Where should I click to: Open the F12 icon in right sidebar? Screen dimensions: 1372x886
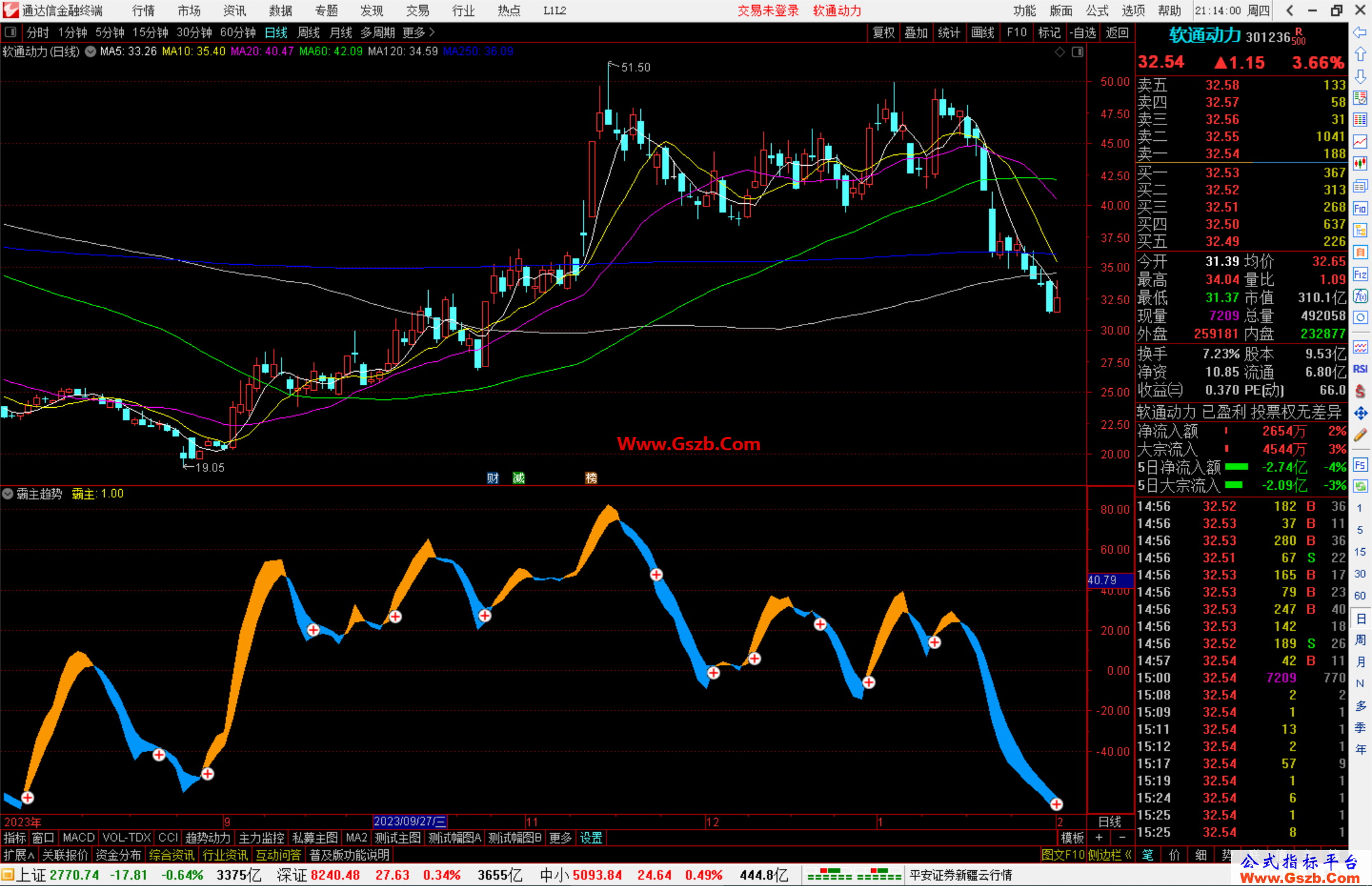click(1360, 274)
